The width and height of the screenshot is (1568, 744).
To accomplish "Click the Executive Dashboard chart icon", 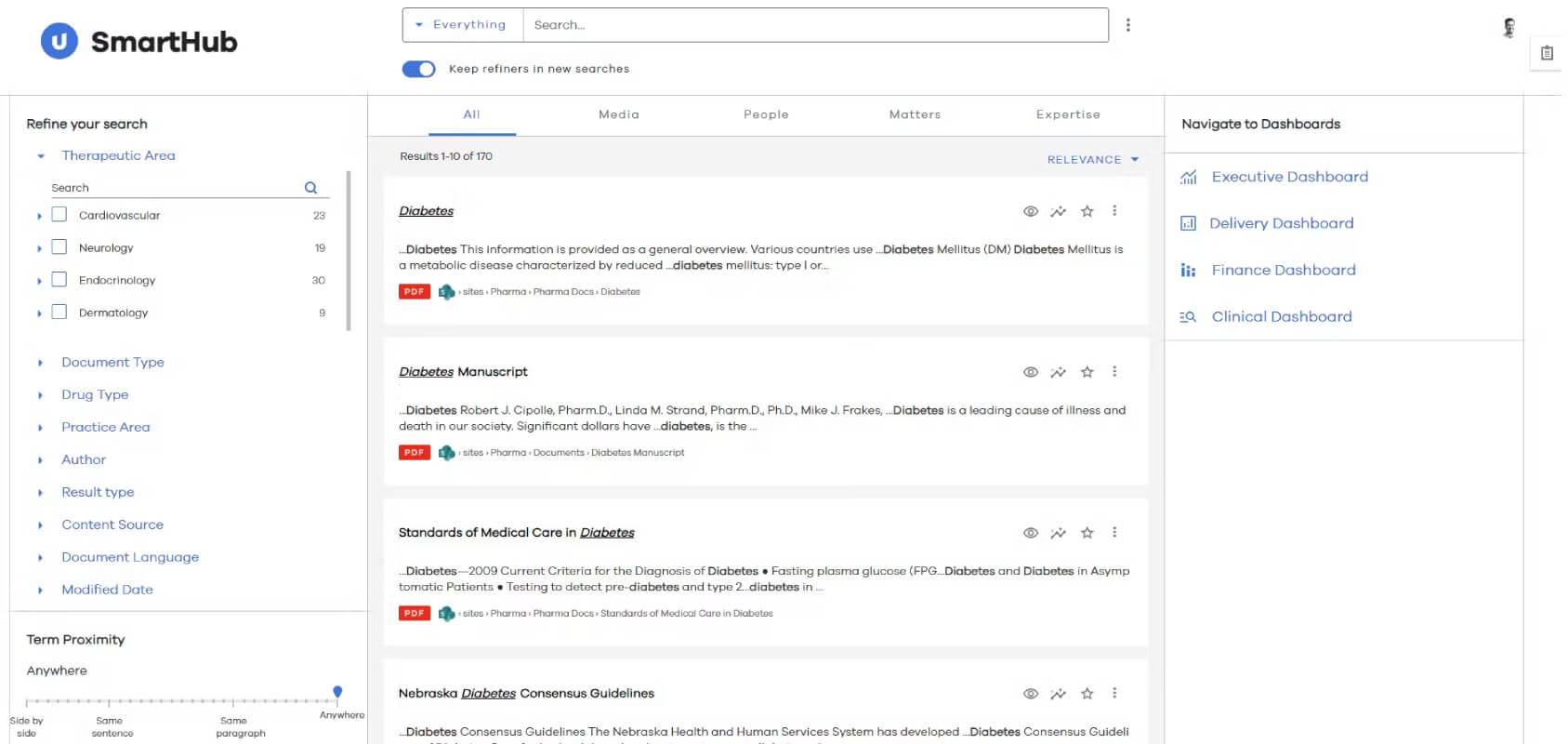I will [x=1189, y=177].
